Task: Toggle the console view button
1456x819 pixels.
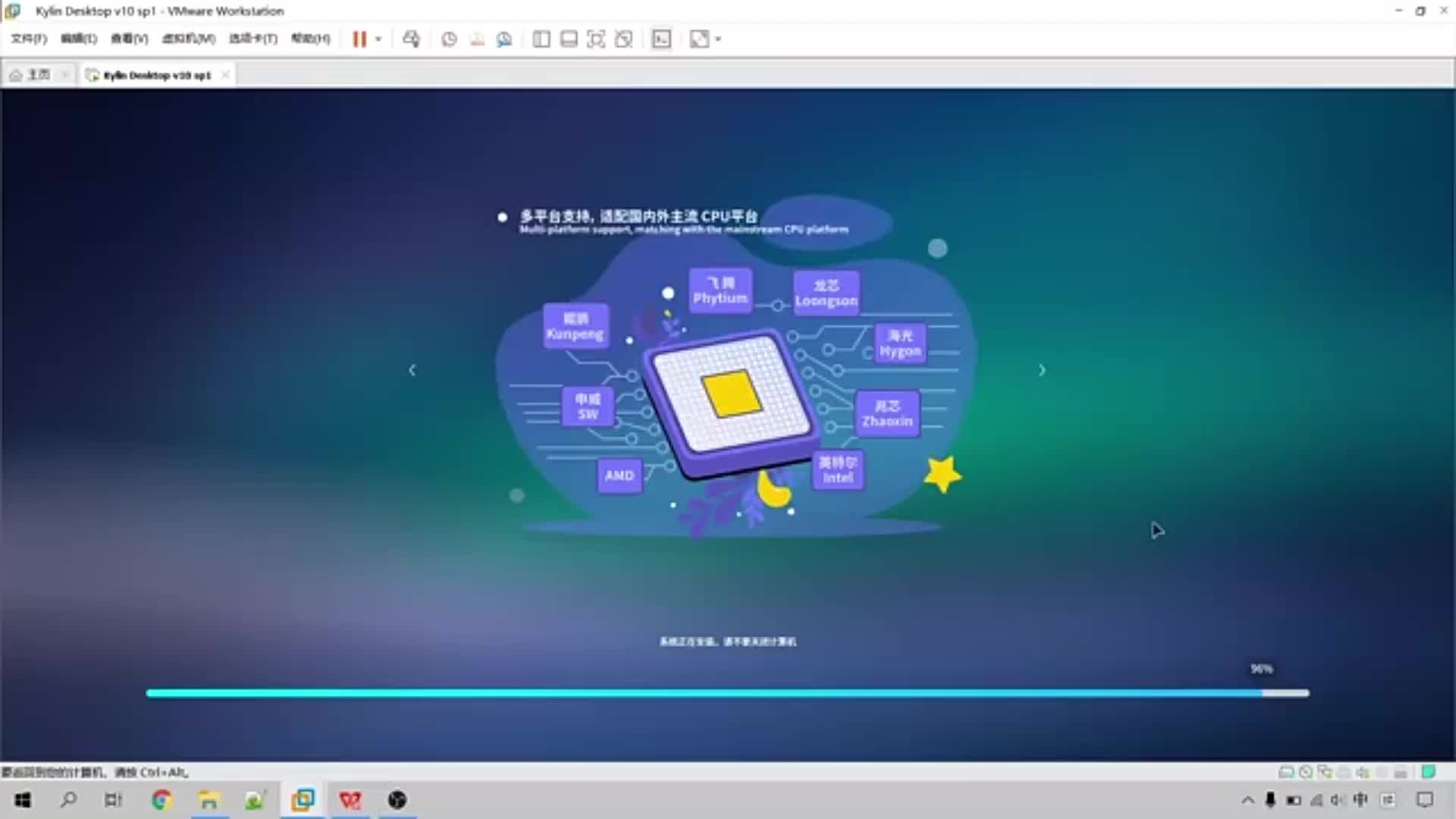Action: pyautogui.click(x=661, y=39)
